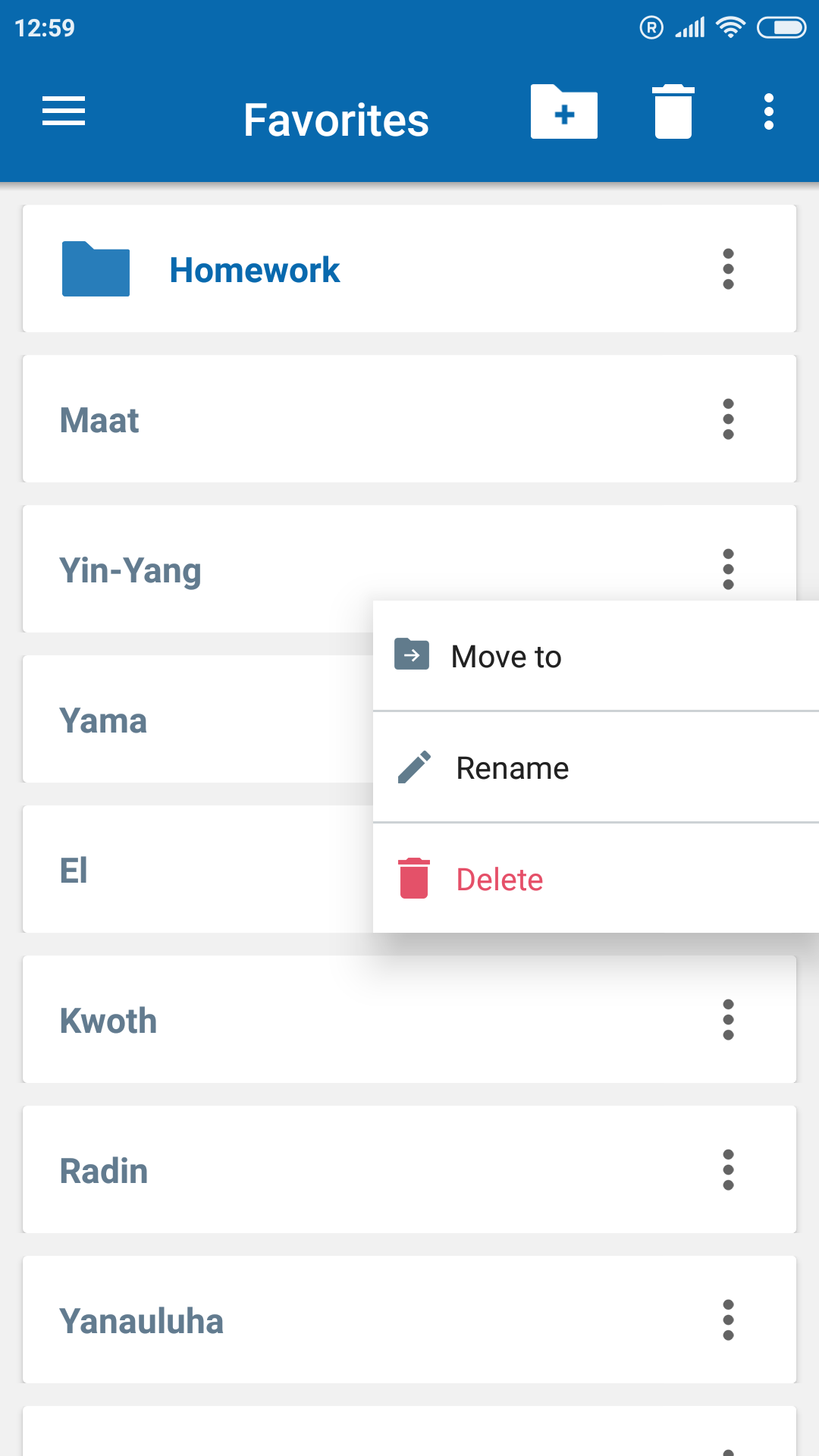Expand three-dot options for Yanauluha

pos(728,1319)
